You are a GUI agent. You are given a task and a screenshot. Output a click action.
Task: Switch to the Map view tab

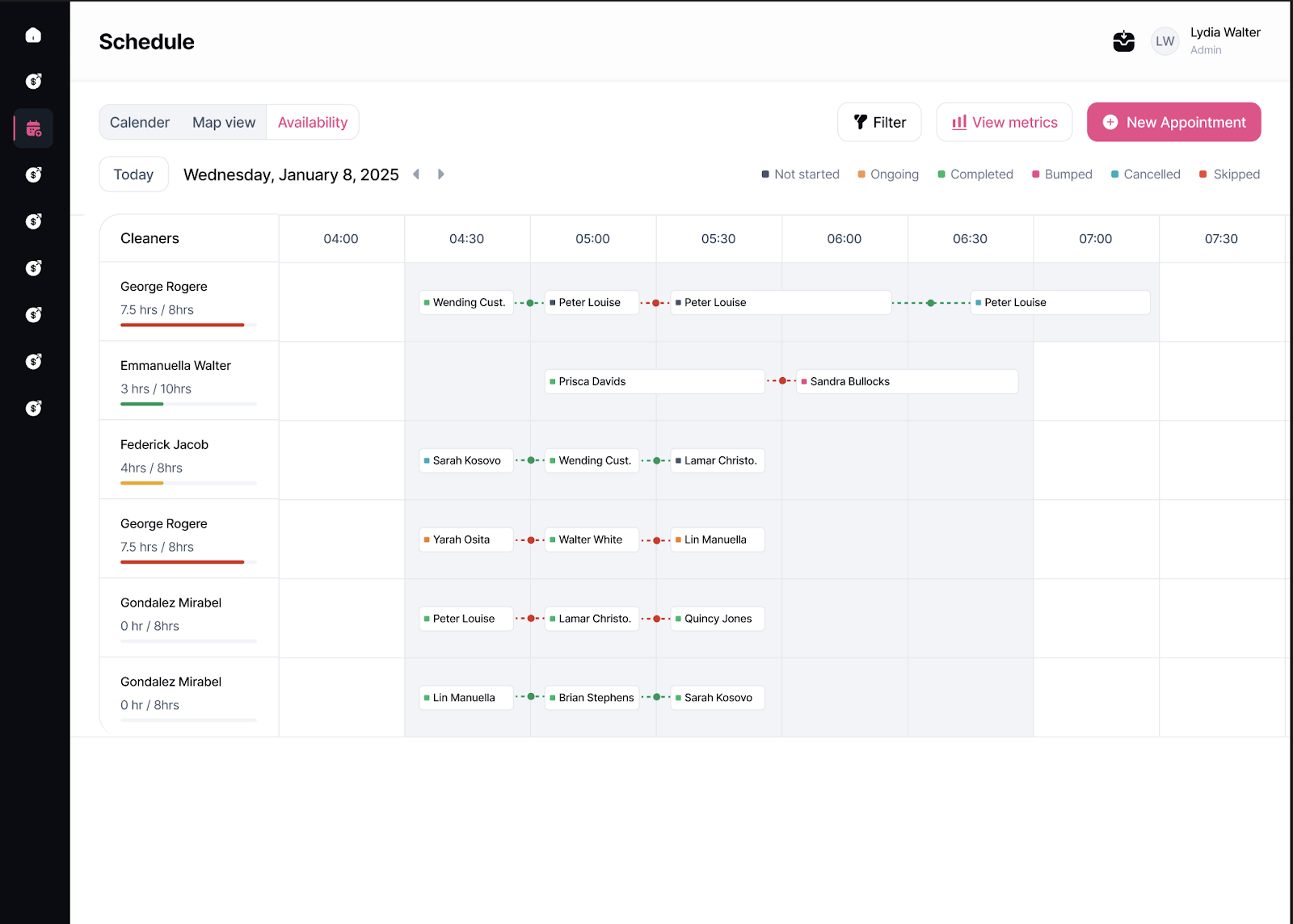pos(224,123)
